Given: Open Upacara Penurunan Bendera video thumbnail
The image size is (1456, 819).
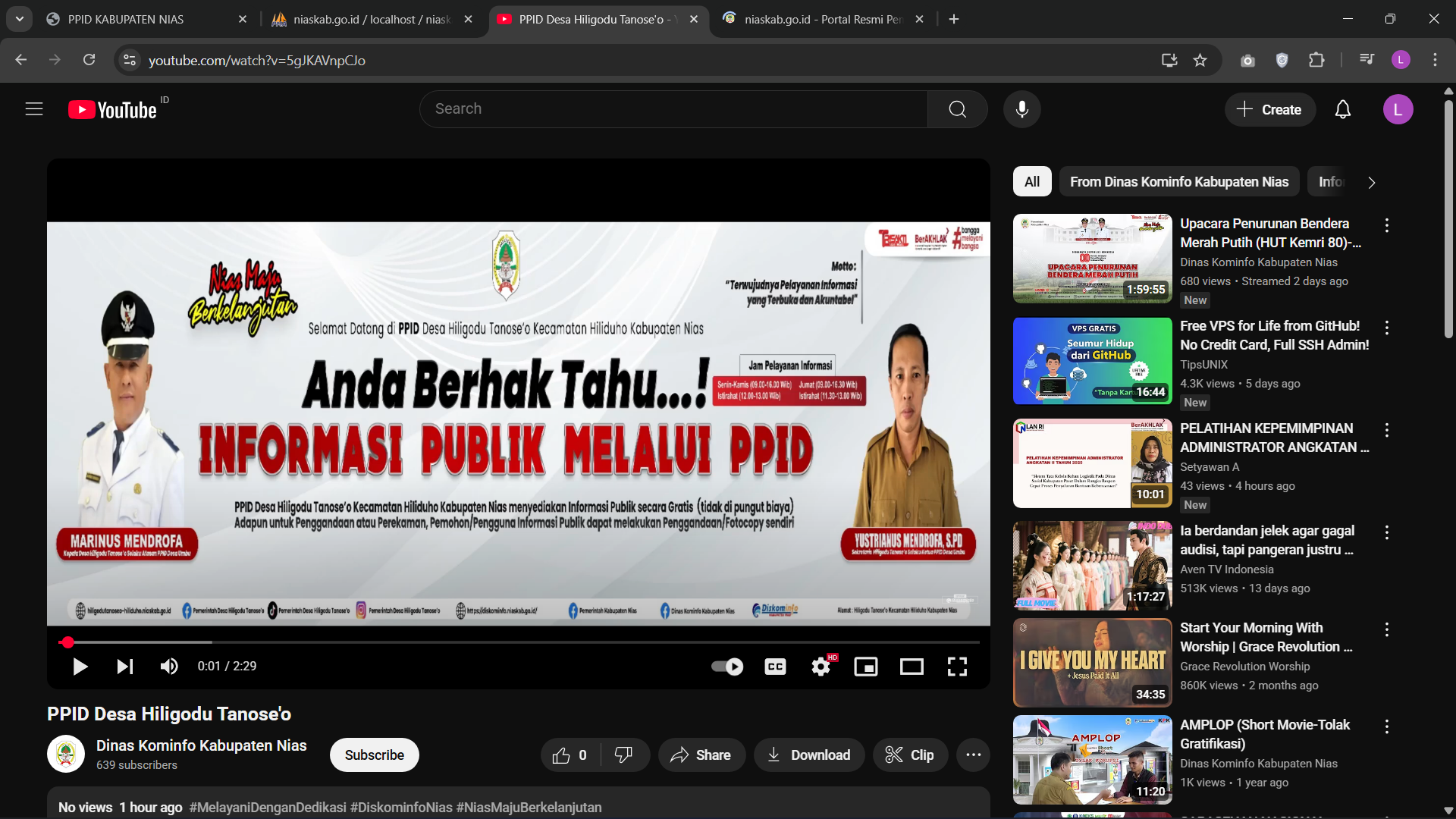Looking at the screenshot, I should click(x=1092, y=259).
